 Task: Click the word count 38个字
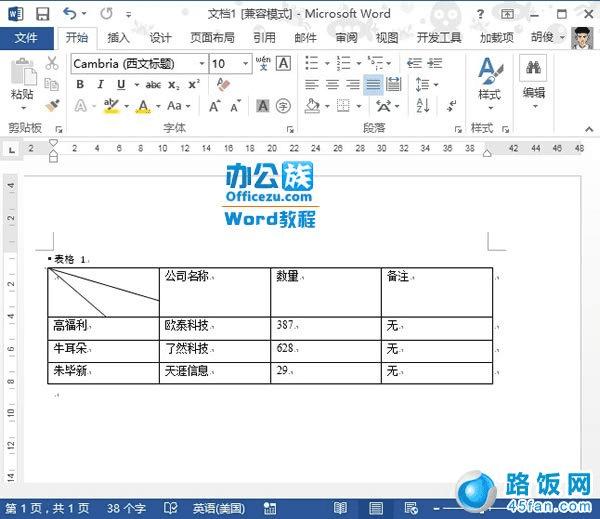pyautogui.click(x=126, y=508)
